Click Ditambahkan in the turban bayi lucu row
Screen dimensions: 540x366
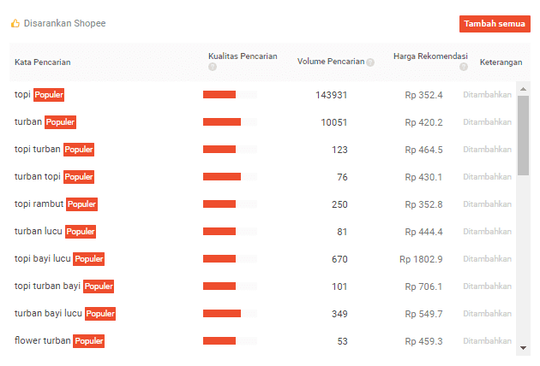point(487,314)
